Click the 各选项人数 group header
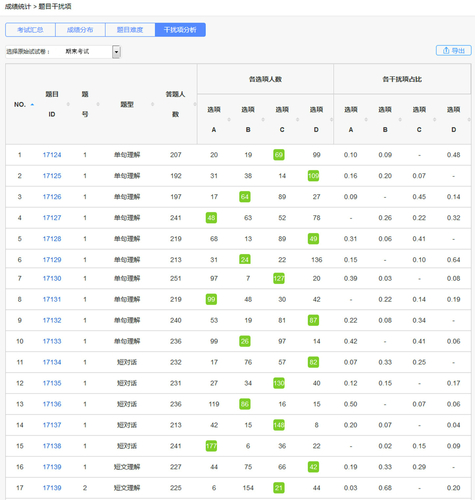 tap(265, 79)
